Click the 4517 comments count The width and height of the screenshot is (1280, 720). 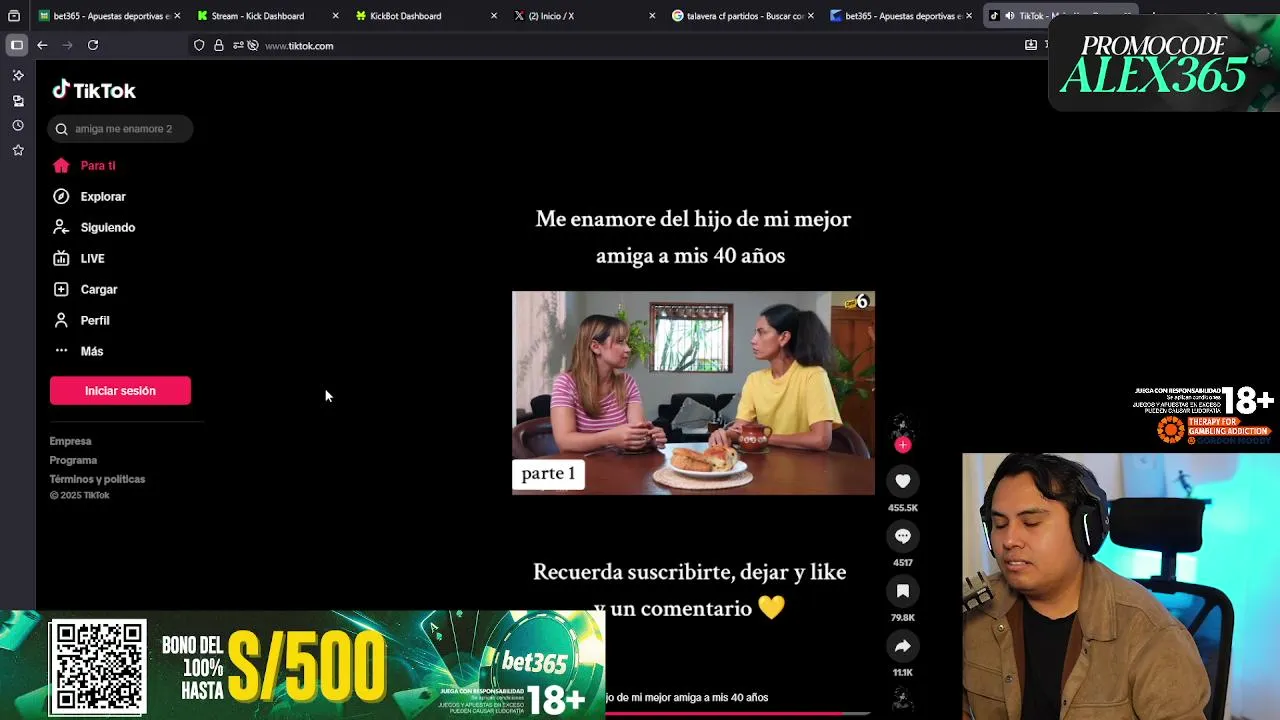902,563
